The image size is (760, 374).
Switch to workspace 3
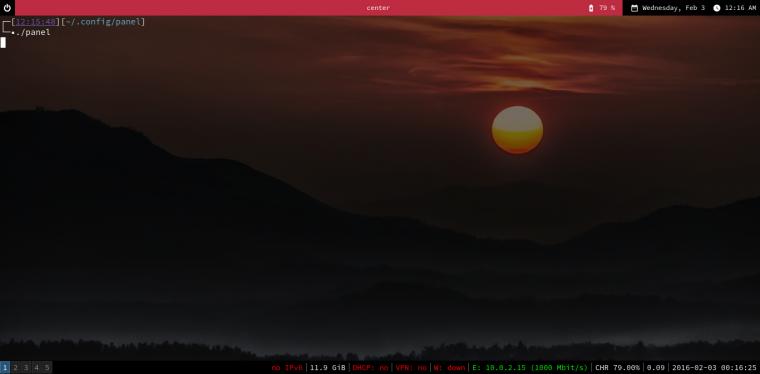[x=26, y=368]
